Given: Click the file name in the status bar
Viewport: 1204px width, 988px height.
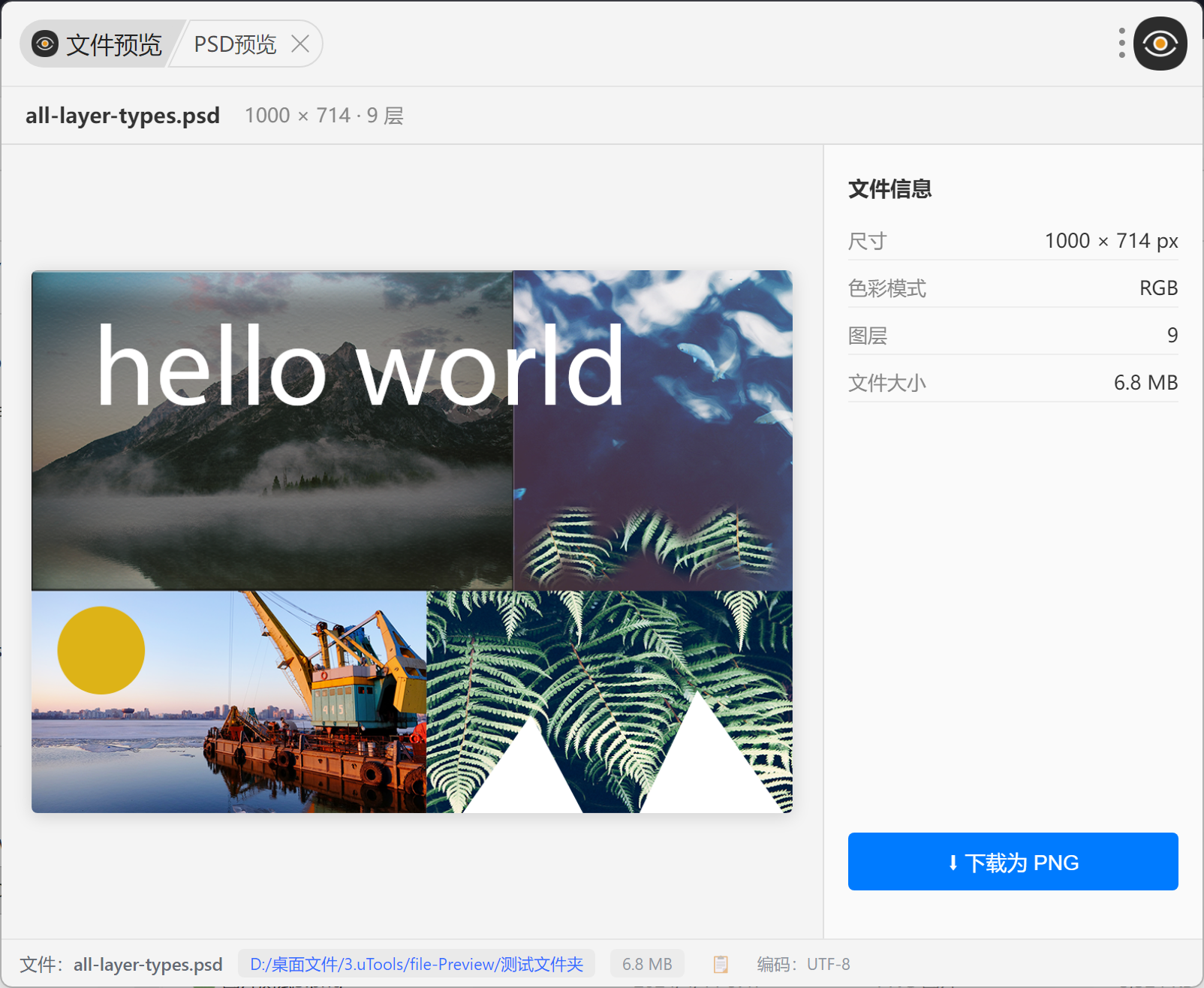Looking at the screenshot, I should 148,965.
